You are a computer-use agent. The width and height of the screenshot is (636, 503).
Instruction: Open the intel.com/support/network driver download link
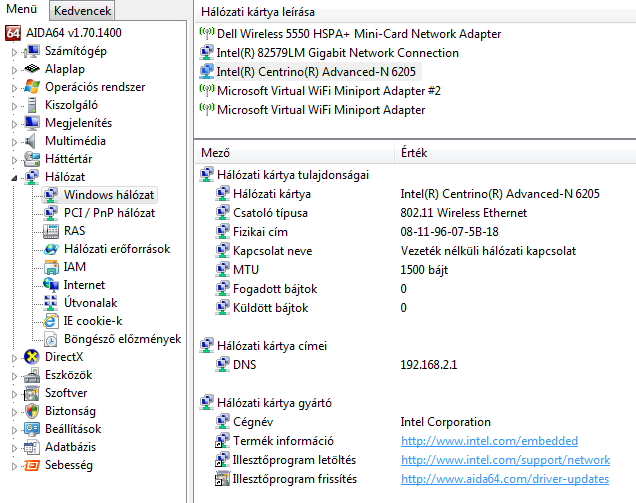[505, 460]
